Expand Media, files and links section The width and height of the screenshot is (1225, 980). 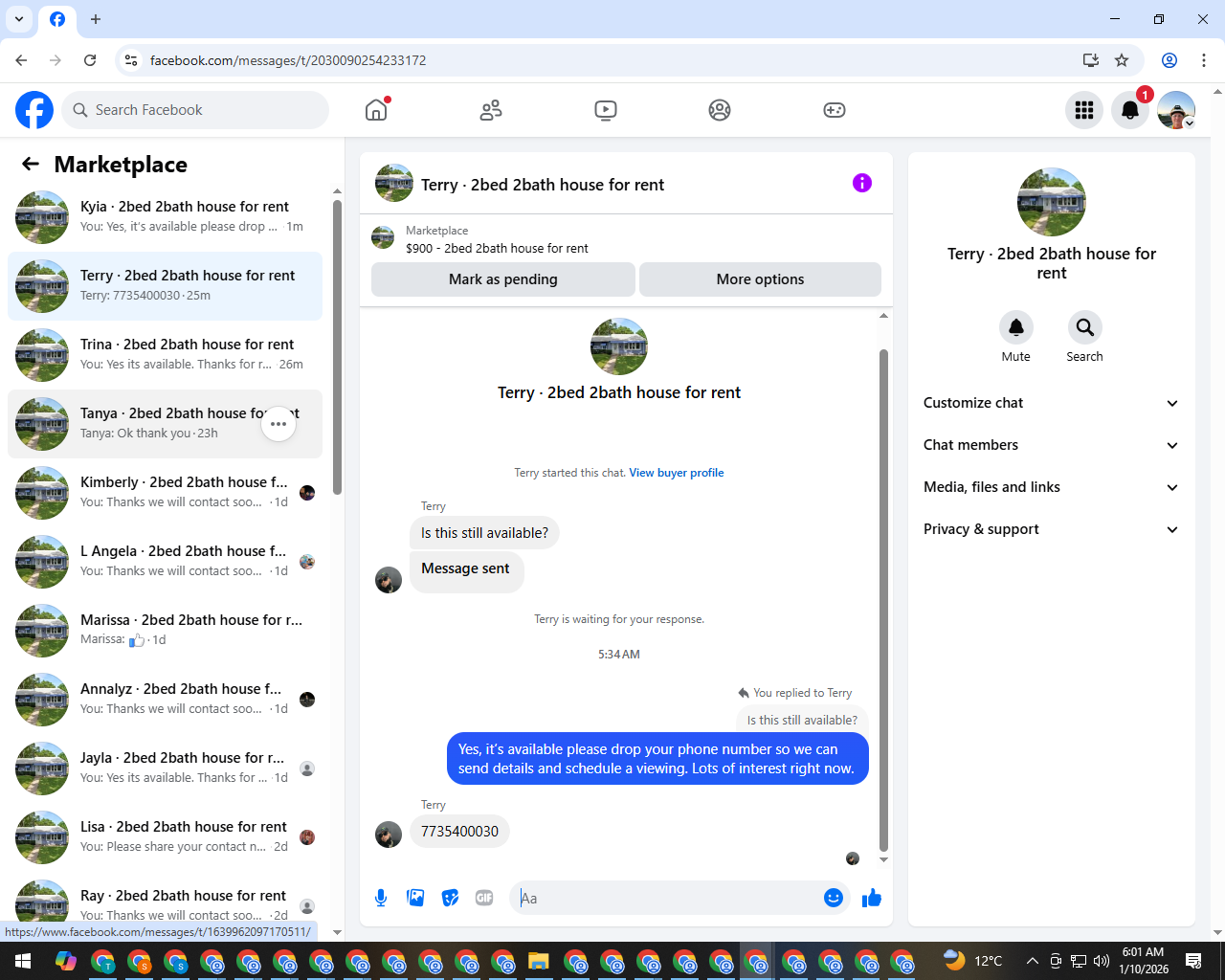1051,487
